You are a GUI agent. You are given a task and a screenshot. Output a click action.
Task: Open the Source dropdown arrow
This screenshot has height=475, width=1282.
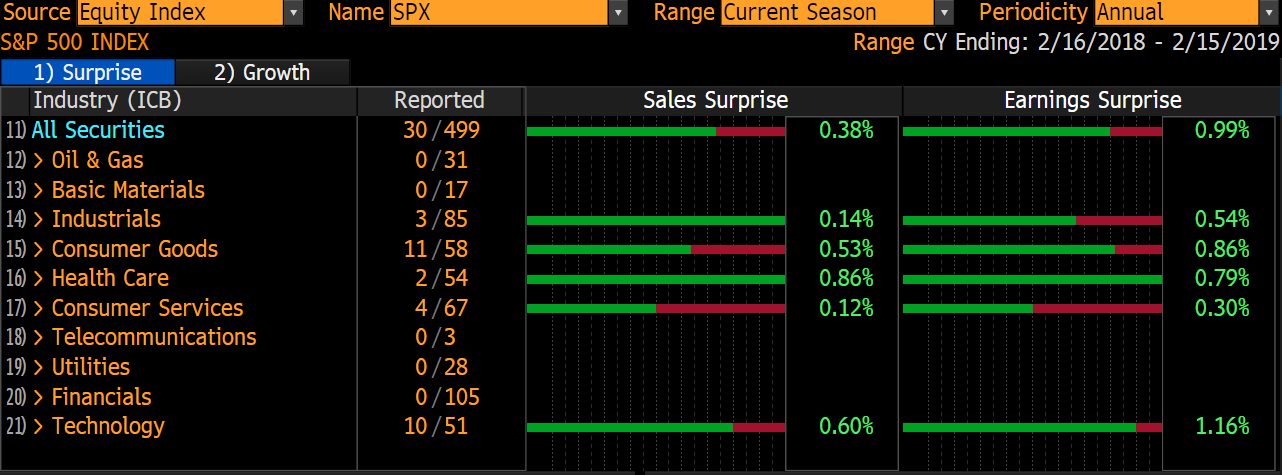click(293, 13)
